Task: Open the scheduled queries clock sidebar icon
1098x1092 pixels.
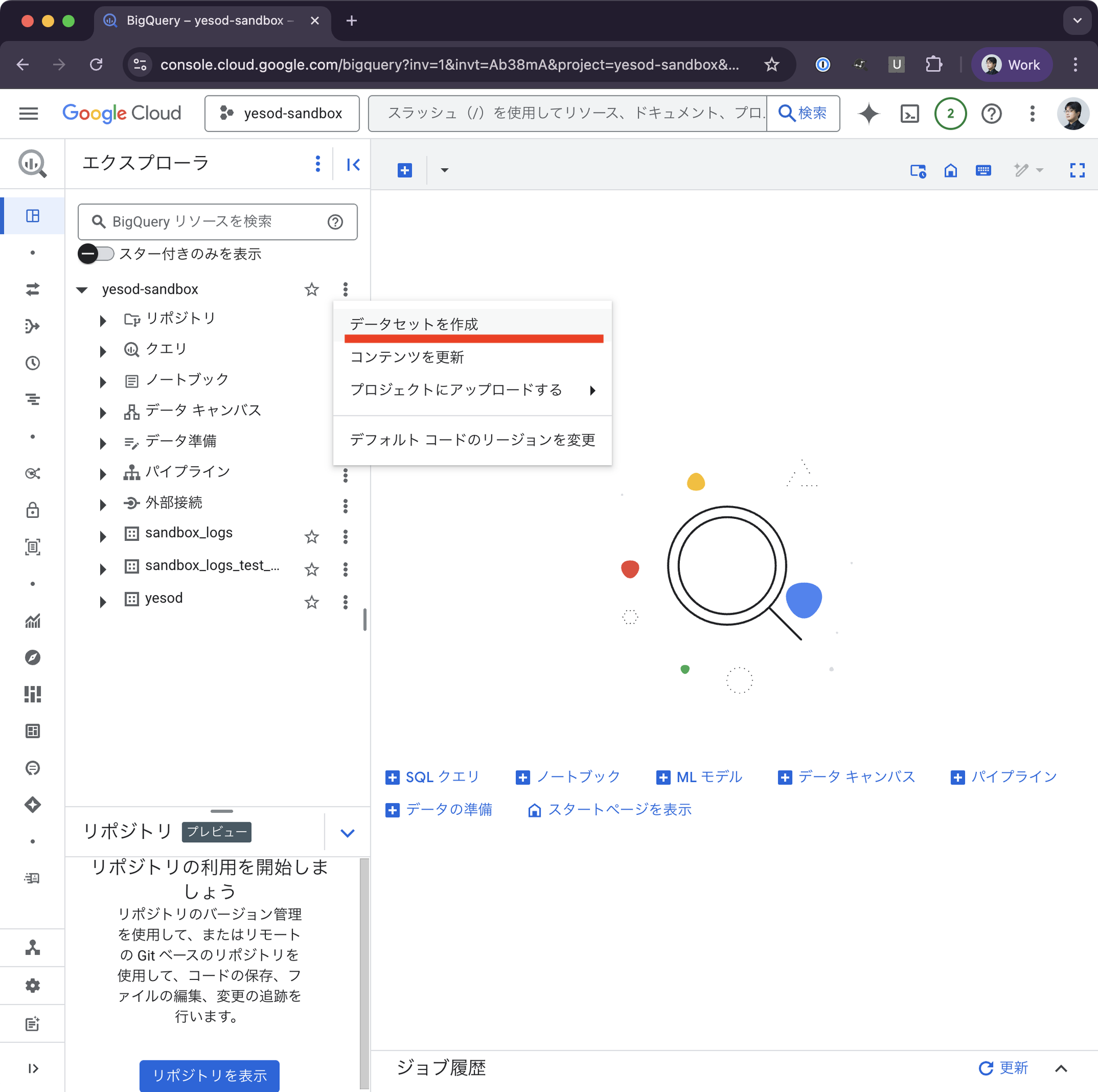Action: coord(32,363)
